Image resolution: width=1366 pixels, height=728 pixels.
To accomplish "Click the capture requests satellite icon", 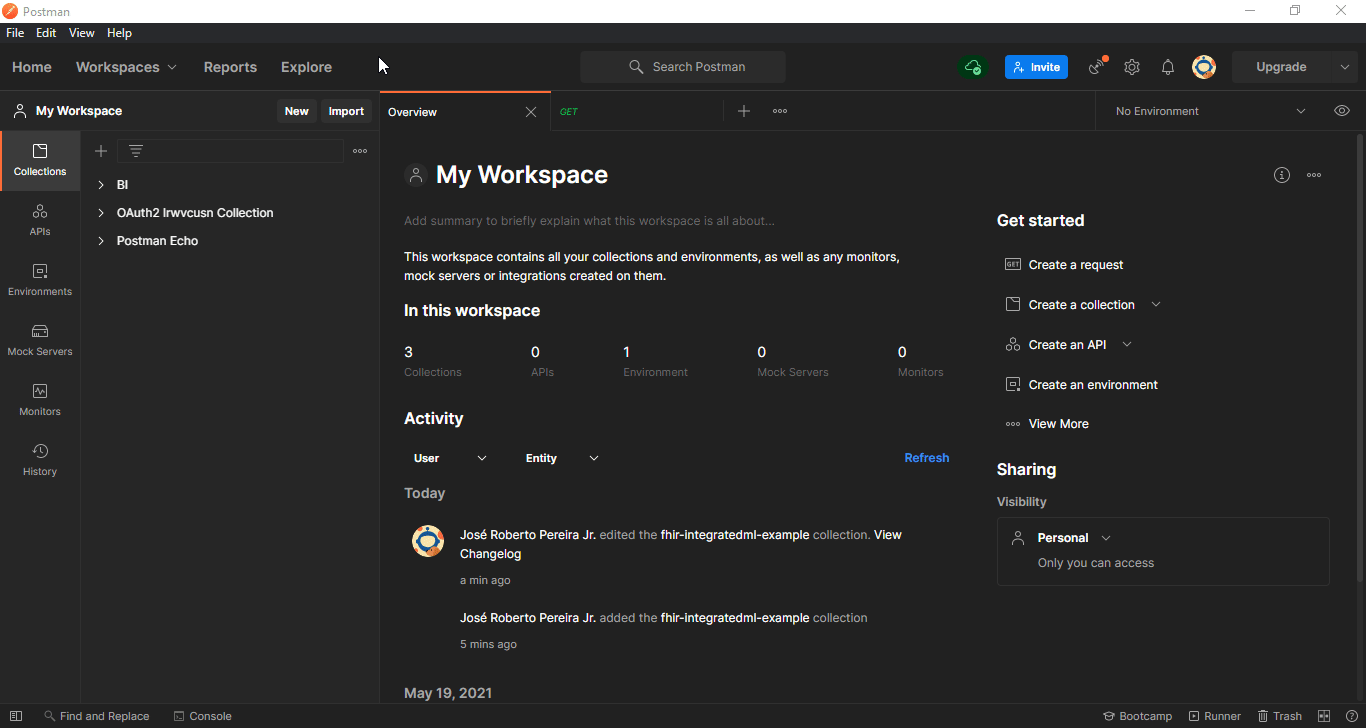I will click(1098, 67).
